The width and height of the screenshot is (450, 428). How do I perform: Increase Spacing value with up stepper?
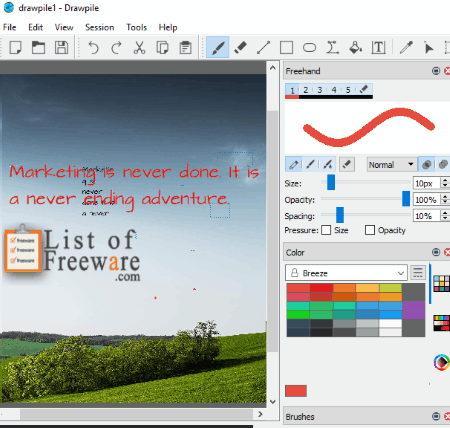(445, 213)
